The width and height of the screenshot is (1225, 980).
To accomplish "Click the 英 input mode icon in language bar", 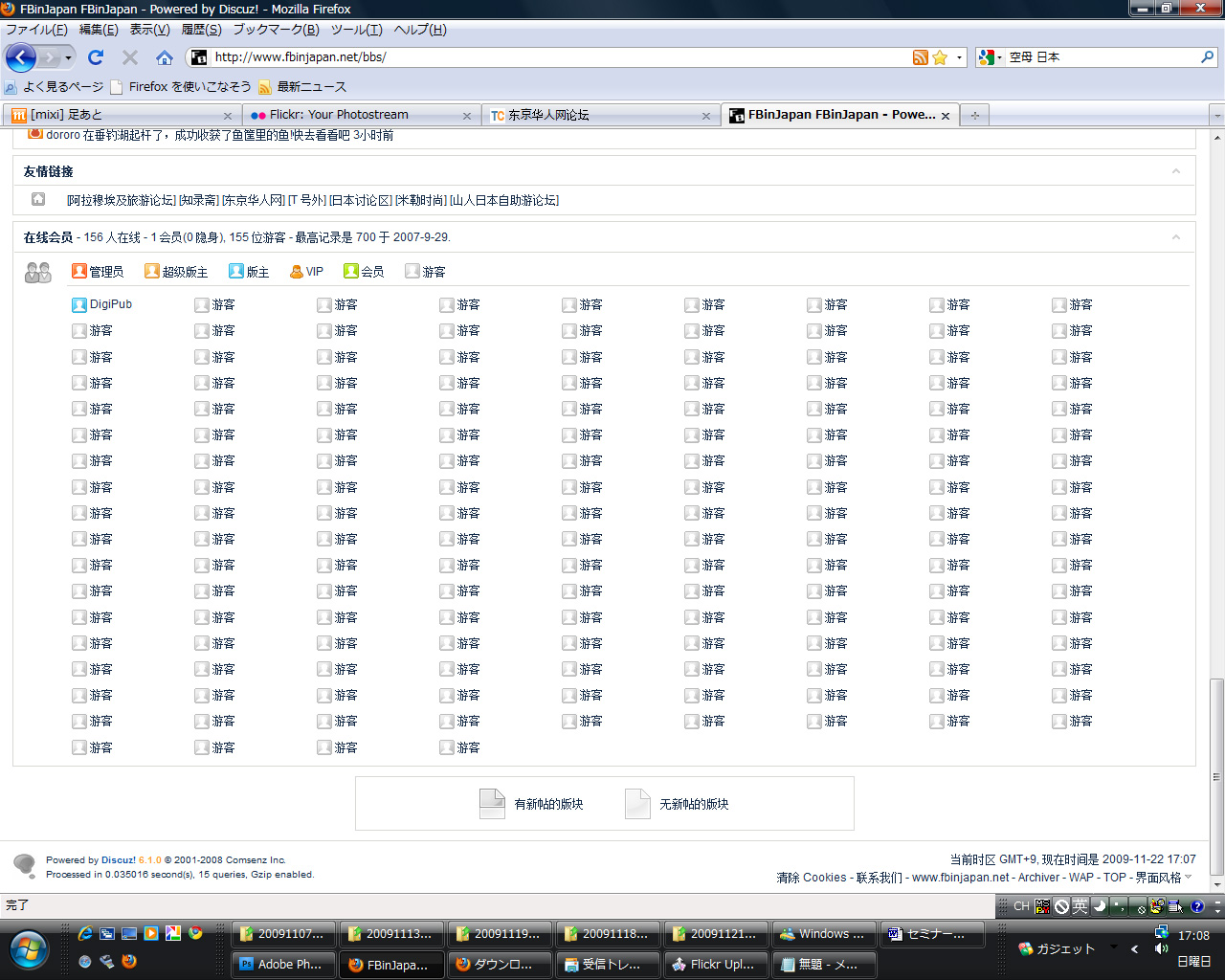I will tap(1080, 906).
